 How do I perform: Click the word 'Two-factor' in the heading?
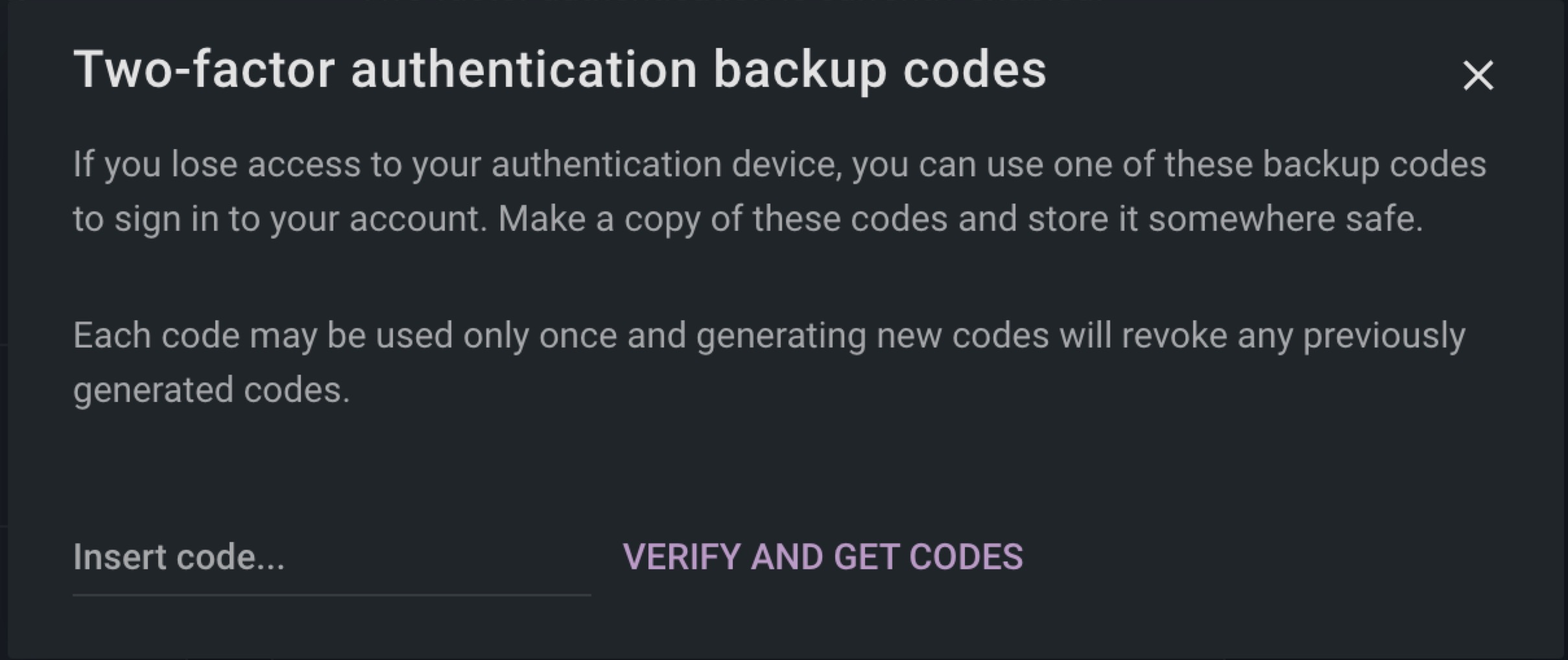coord(204,69)
